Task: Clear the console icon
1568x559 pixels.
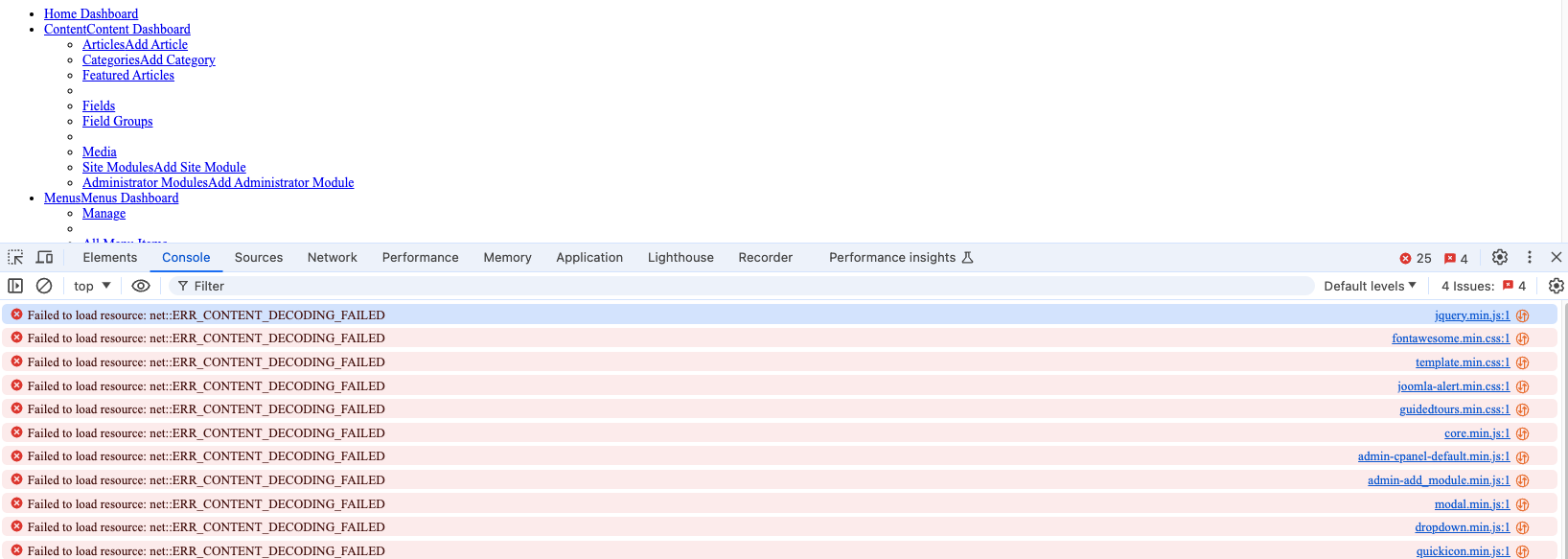Action: point(44,286)
